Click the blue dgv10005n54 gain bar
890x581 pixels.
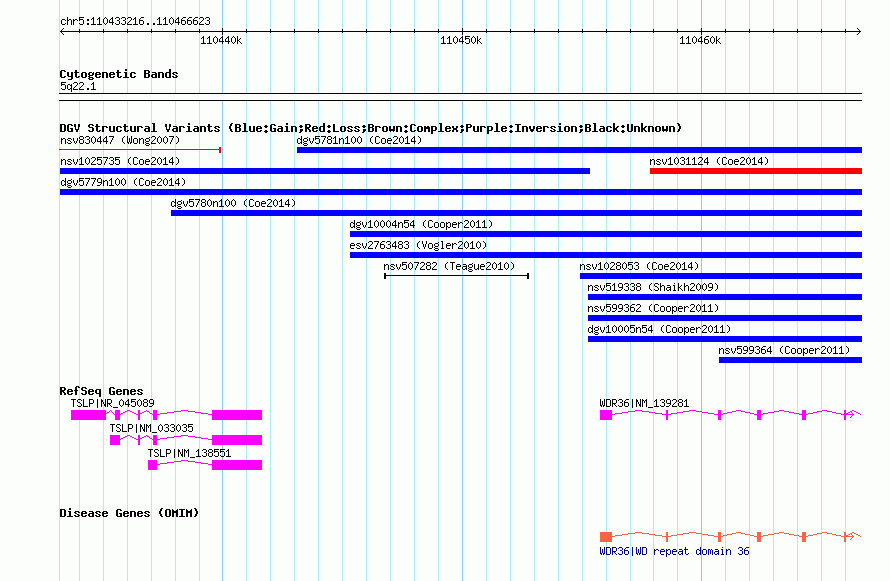click(x=725, y=339)
